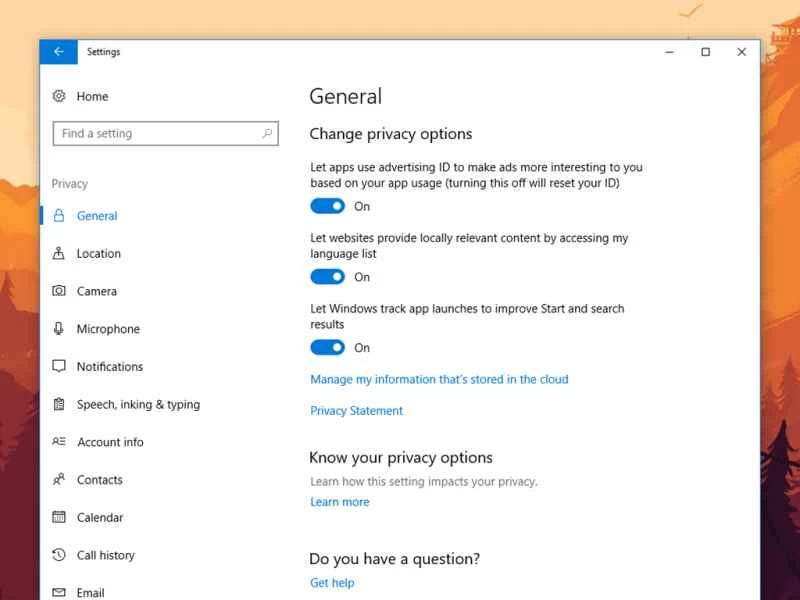Select the Email icon at bottom
Viewport: 800px width, 600px height.
coord(58,590)
